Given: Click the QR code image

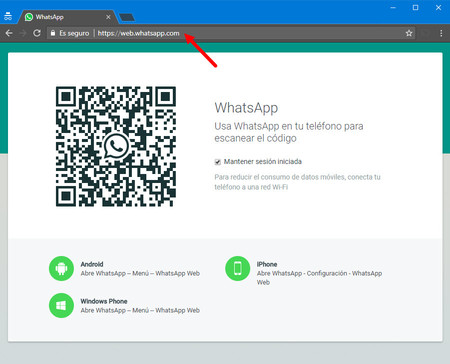Looking at the screenshot, I should [x=116, y=146].
